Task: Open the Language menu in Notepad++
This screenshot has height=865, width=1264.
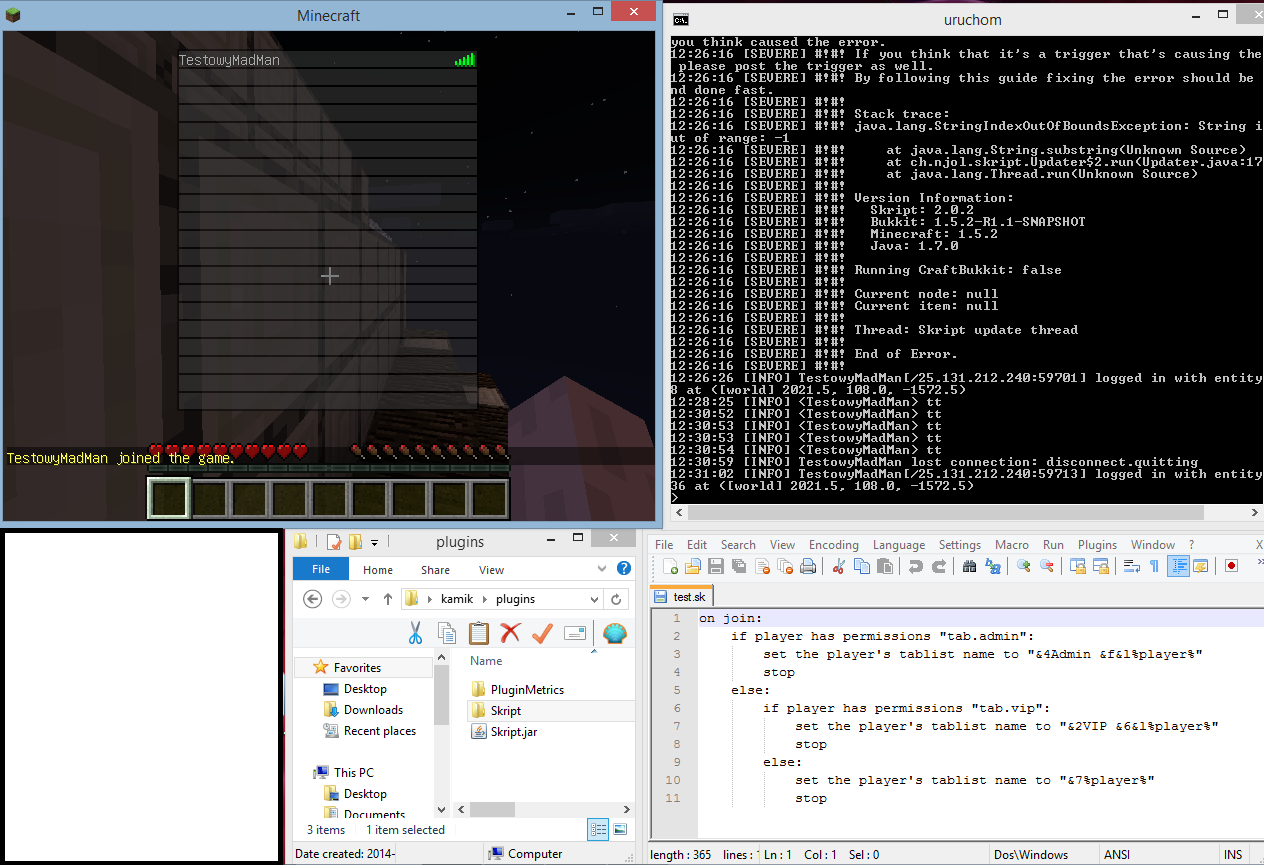Action: 899,545
